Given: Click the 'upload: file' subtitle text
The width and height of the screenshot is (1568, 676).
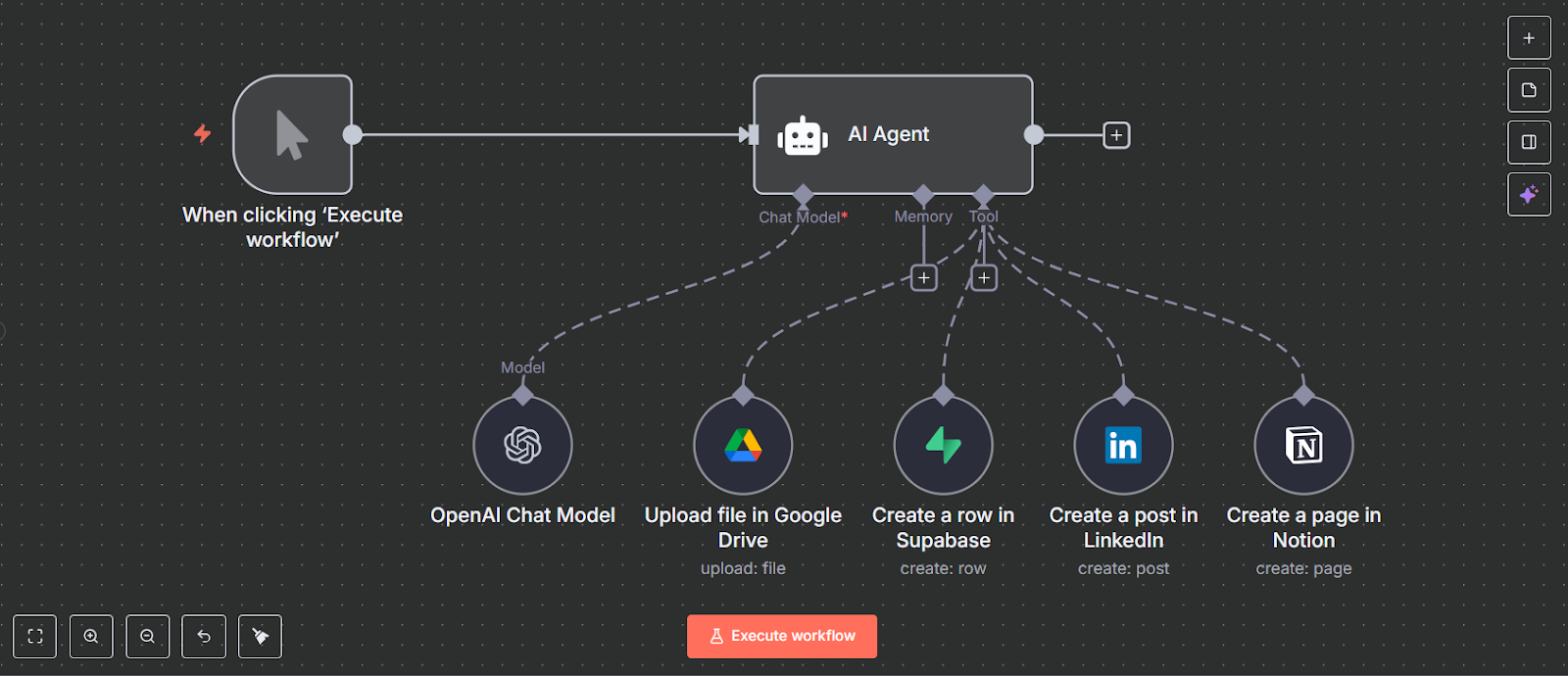Looking at the screenshot, I should (x=743, y=568).
